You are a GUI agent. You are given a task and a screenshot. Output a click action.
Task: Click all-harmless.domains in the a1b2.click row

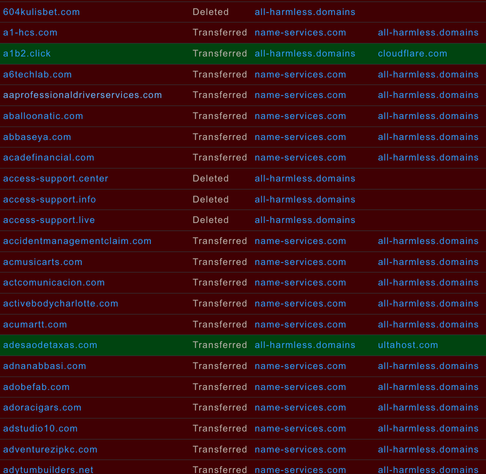[x=305, y=54]
